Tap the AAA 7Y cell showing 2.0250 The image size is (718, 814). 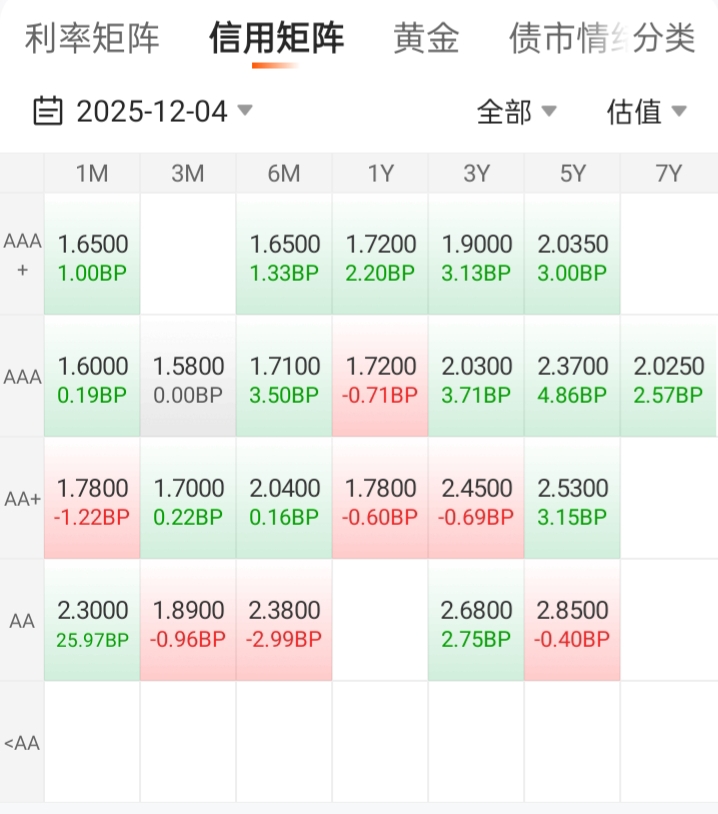pyautogui.click(x=668, y=378)
